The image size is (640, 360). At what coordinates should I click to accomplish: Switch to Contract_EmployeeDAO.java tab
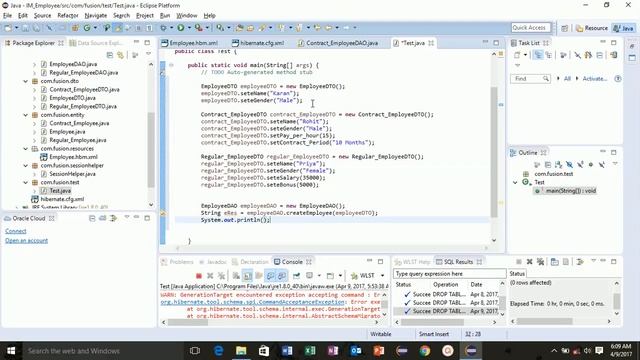click(x=338, y=43)
